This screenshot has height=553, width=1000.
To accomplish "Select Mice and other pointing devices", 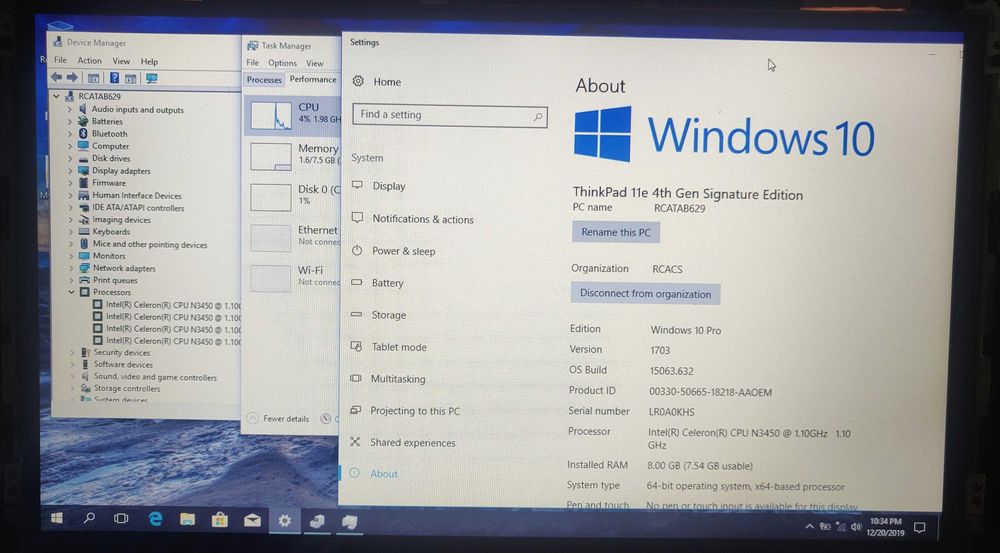I will 150,244.
